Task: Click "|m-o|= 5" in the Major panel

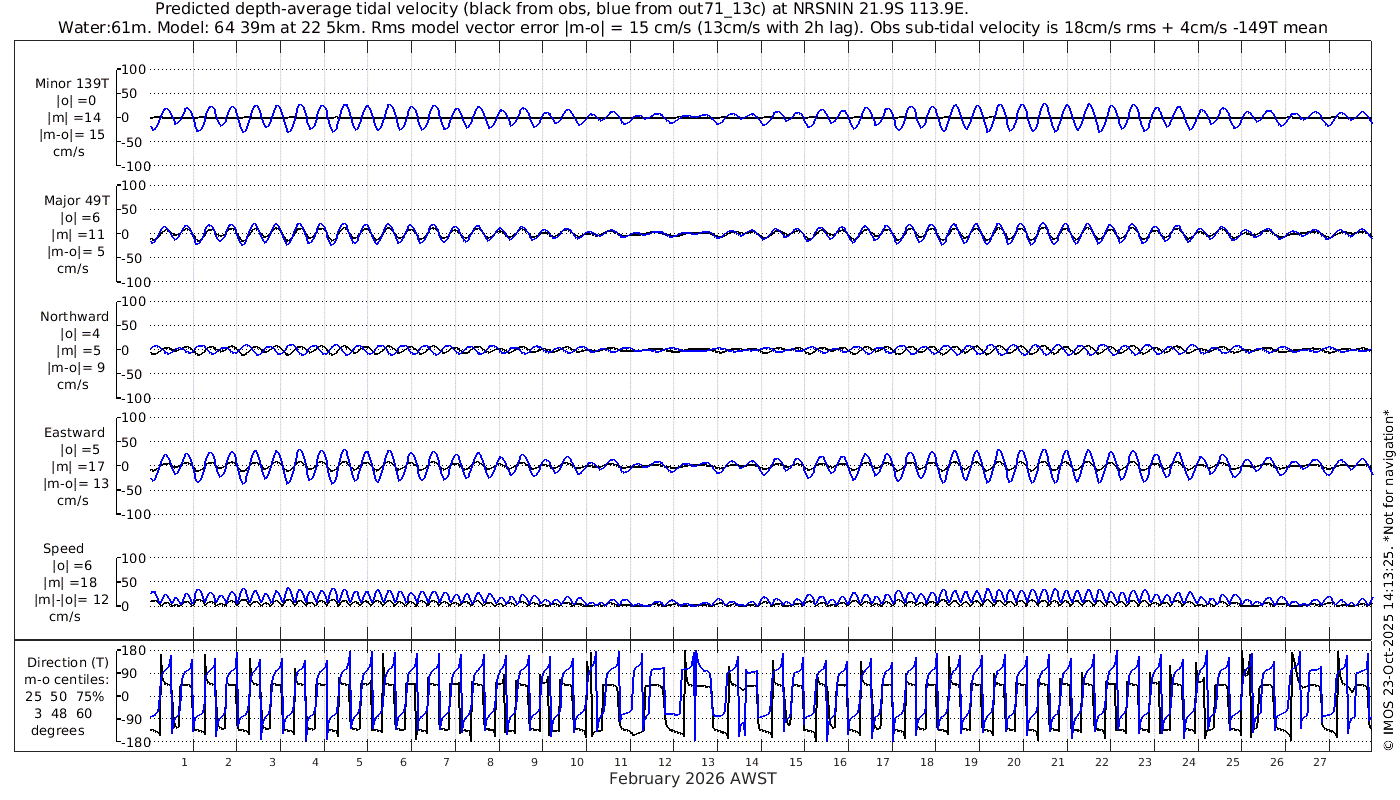Action: coord(77,251)
